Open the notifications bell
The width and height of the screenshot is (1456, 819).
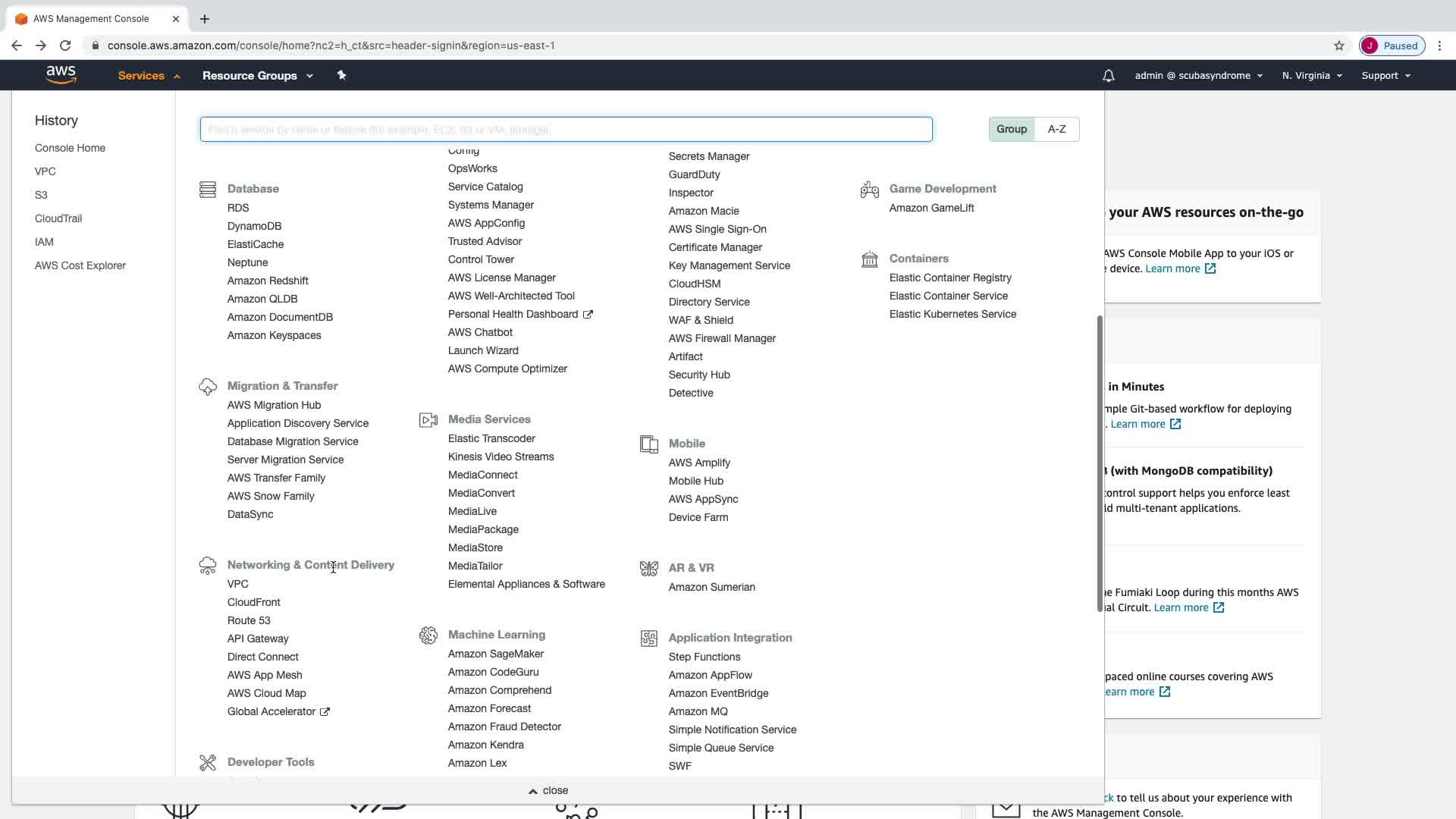[x=1108, y=76]
